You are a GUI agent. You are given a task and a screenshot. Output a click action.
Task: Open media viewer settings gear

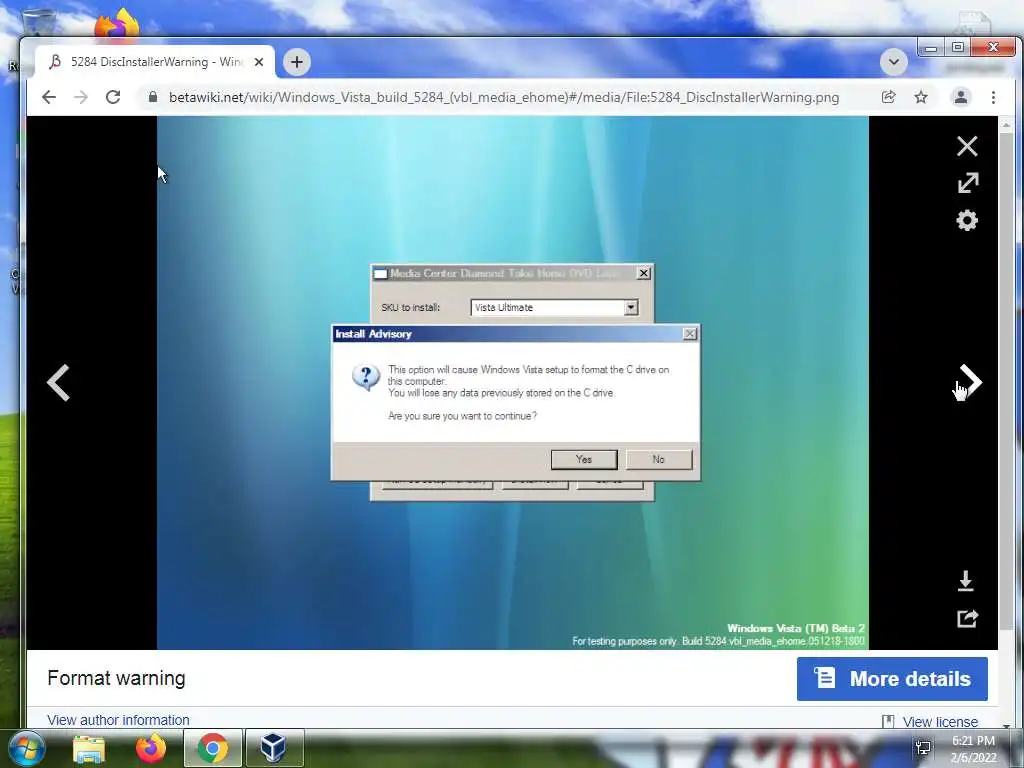[967, 220]
